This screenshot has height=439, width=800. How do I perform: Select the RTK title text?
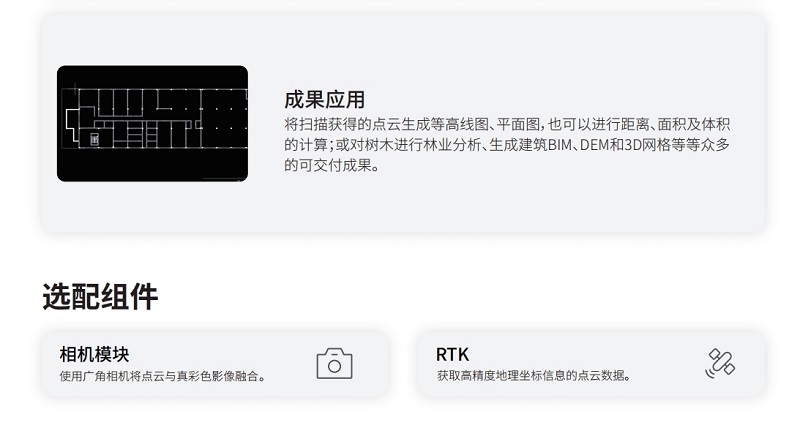(453, 354)
